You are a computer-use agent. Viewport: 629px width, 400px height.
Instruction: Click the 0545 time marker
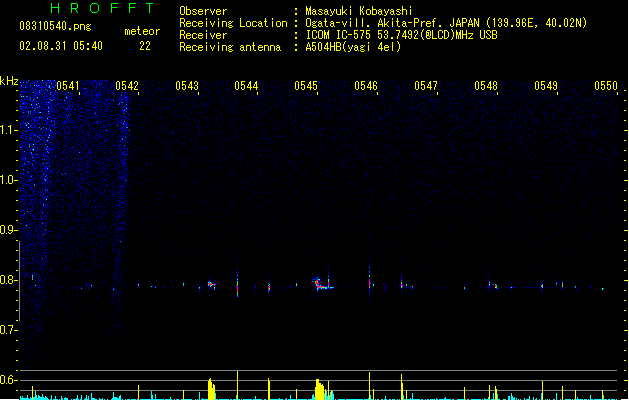[306, 86]
